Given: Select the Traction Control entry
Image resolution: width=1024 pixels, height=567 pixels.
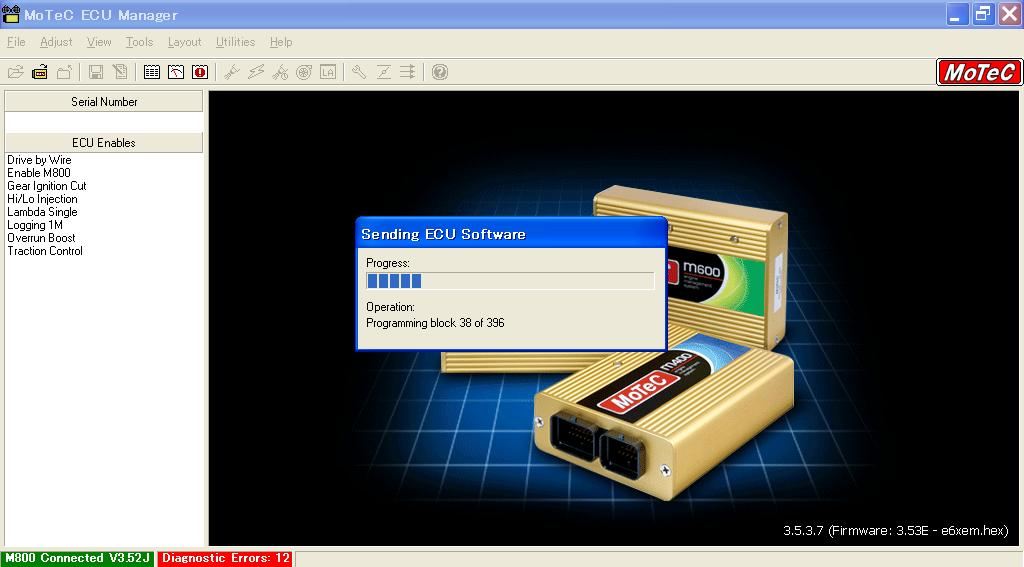Looking at the screenshot, I should pos(45,251).
